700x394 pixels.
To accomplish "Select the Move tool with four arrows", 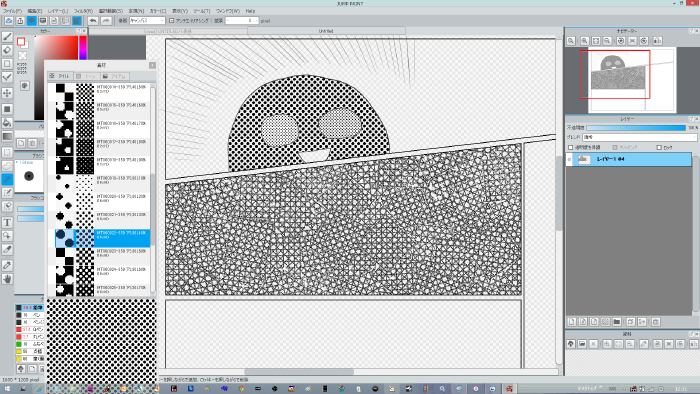I will point(7,93).
